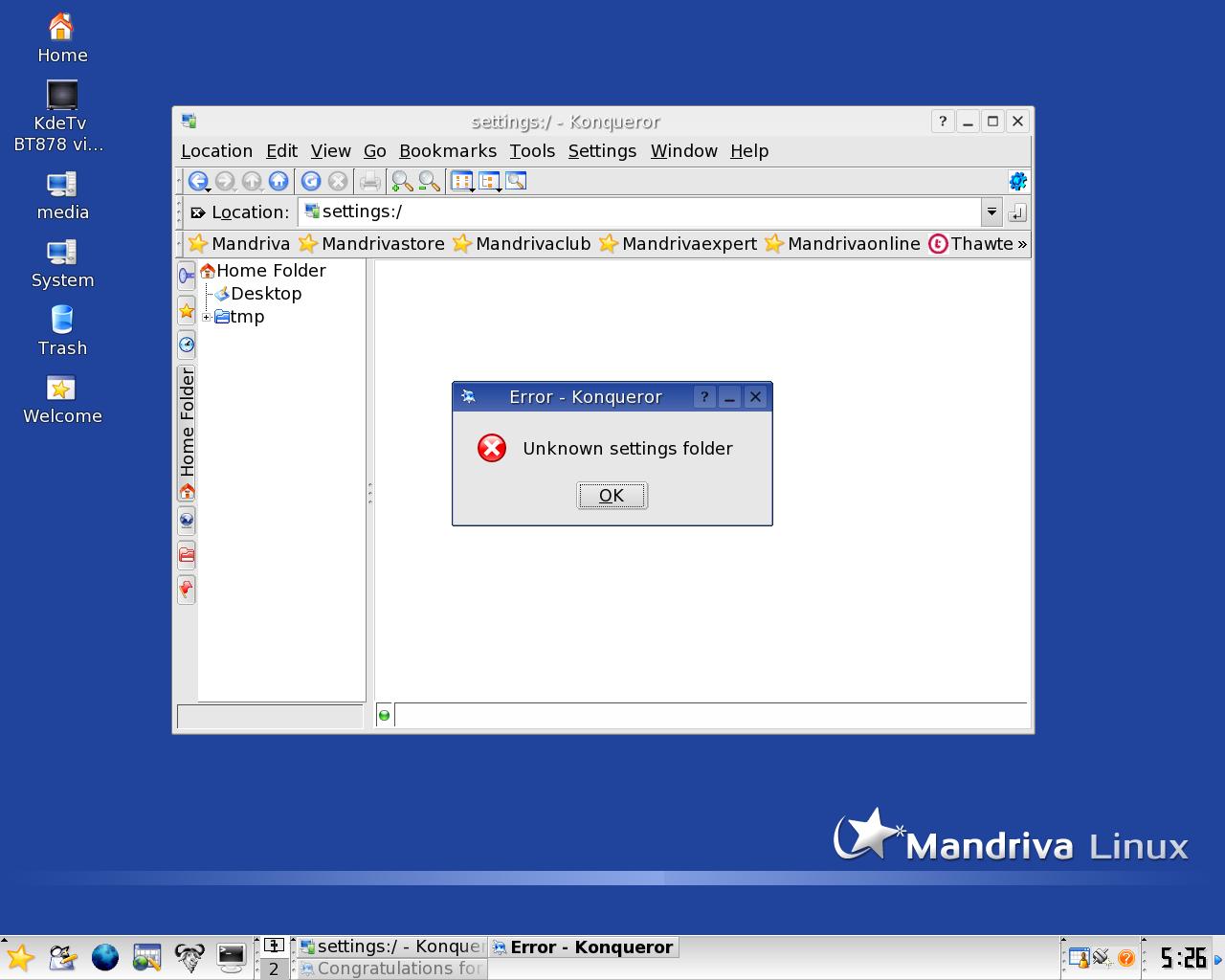Image resolution: width=1225 pixels, height=980 pixels.
Task: Select the tmp folder in sidebar tree
Action: [x=239, y=317]
